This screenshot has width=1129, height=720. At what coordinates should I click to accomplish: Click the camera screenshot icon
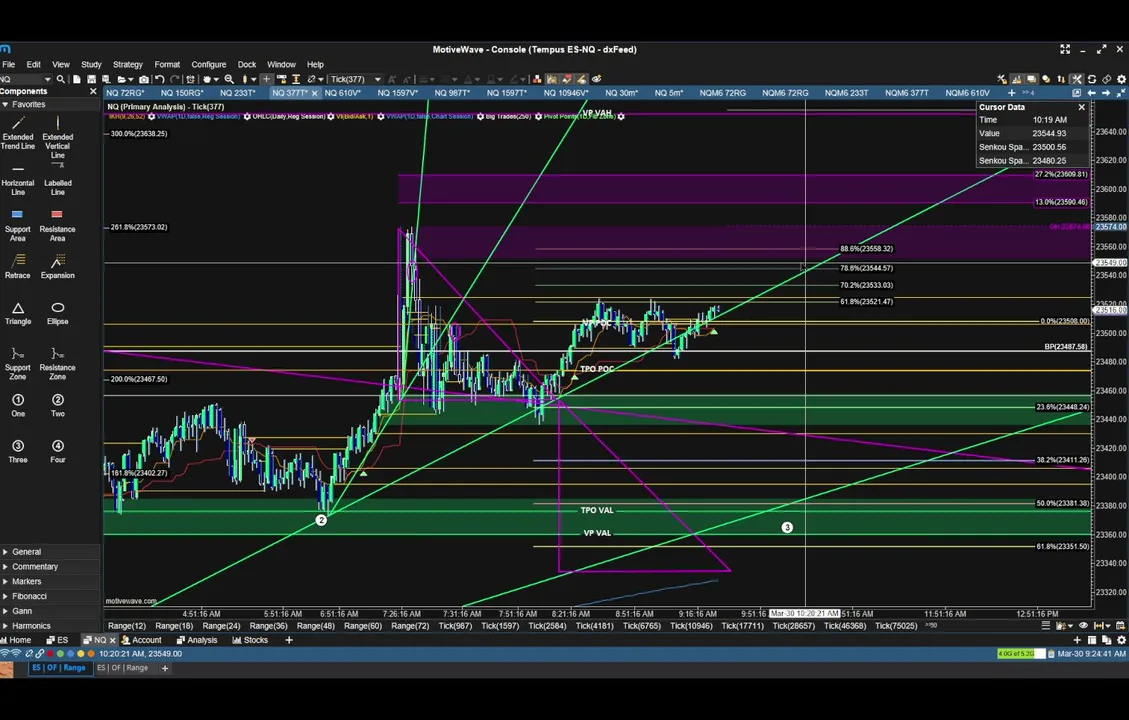point(144,79)
